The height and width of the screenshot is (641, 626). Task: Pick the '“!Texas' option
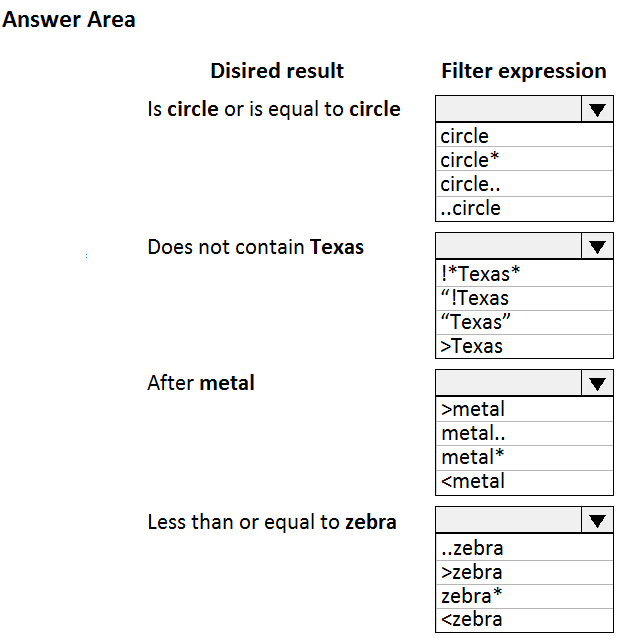pyautogui.click(x=524, y=298)
